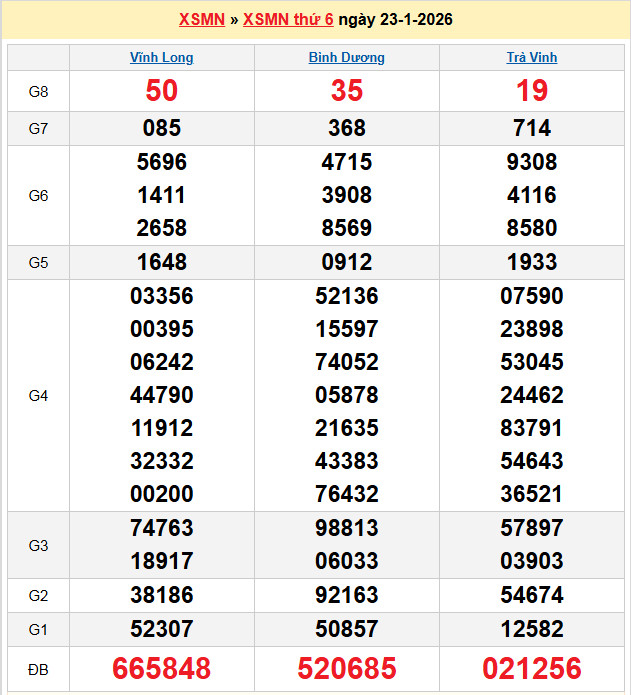Click G3 result 98813 for Bình Dương
Viewport: 631px width, 695px height.
[347, 528]
